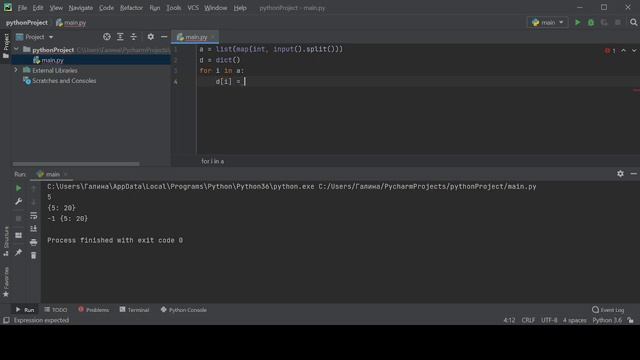Image resolution: width=640 pixels, height=360 pixels.
Task: Go to previous highlighted error arrow
Action: (624, 51)
